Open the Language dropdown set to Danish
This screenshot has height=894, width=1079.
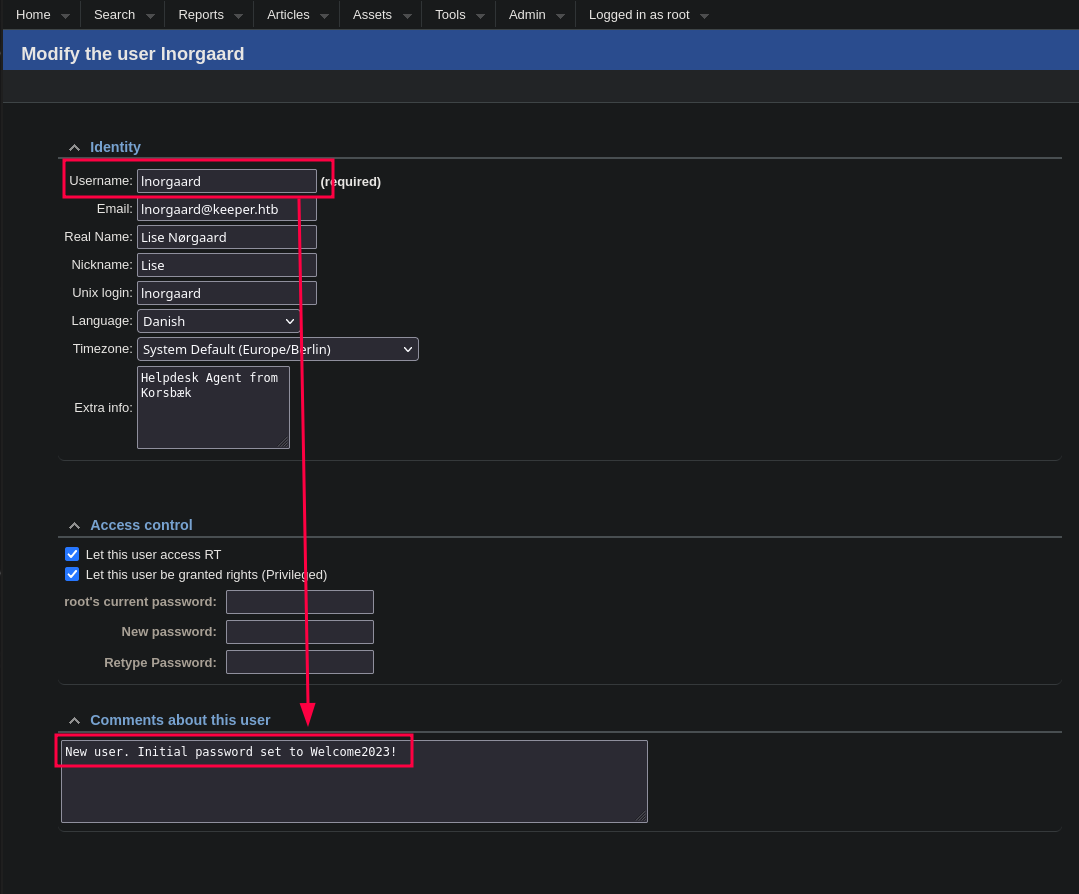[218, 321]
